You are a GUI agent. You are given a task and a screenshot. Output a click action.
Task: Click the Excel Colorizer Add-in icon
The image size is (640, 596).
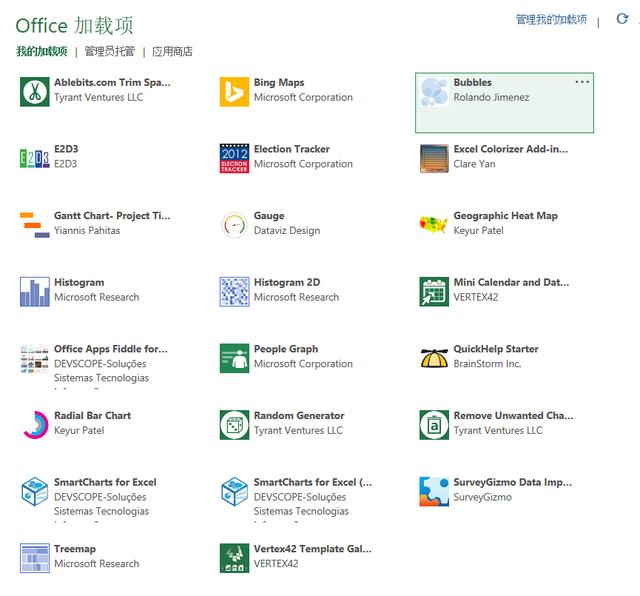tap(434, 158)
